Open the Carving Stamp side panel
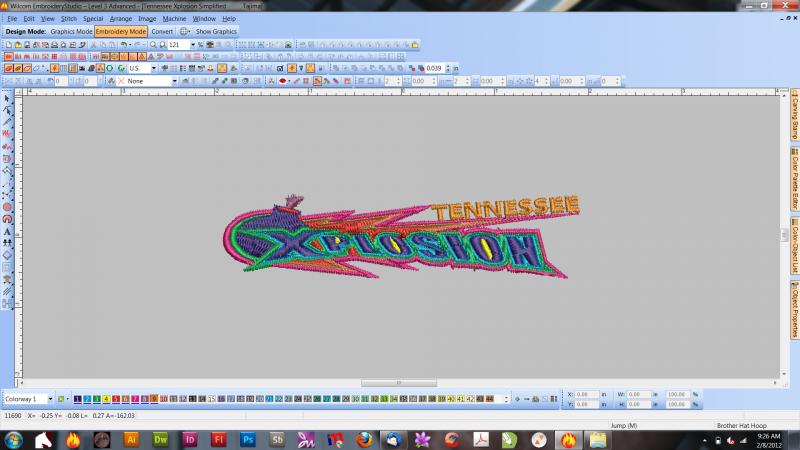 (x=795, y=115)
